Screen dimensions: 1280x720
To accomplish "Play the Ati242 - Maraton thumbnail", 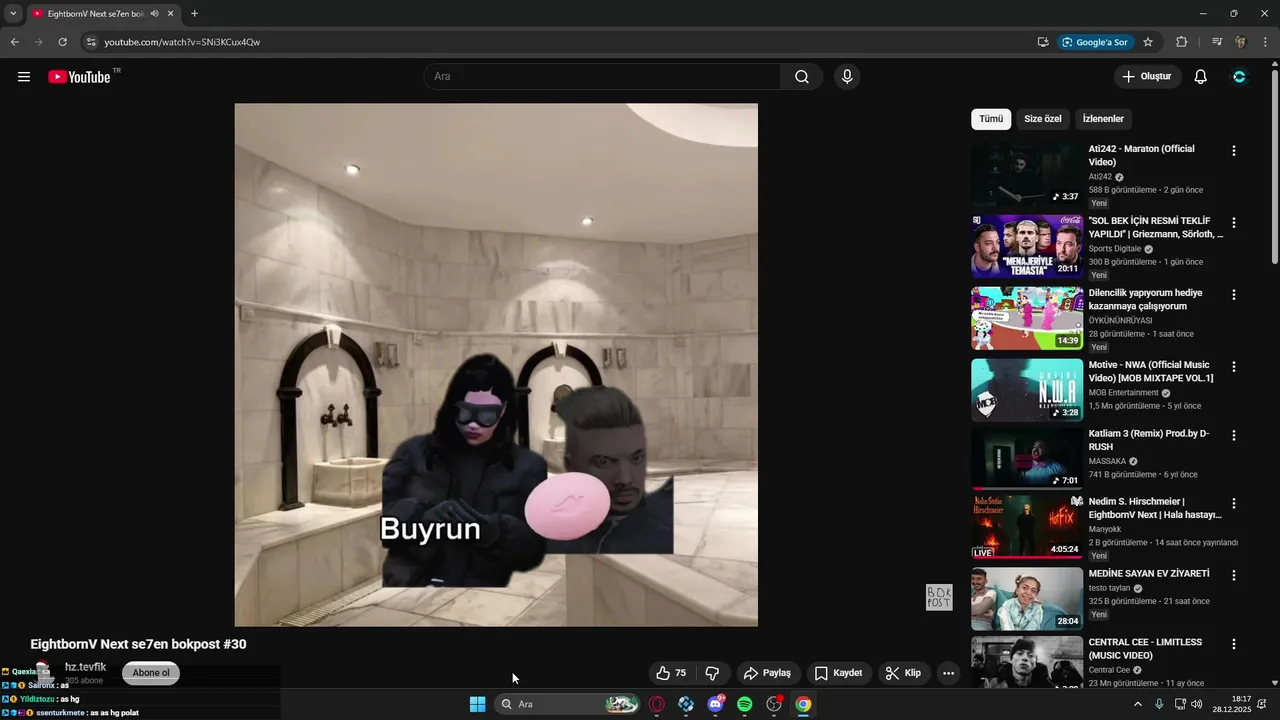I will click(1027, 174).
